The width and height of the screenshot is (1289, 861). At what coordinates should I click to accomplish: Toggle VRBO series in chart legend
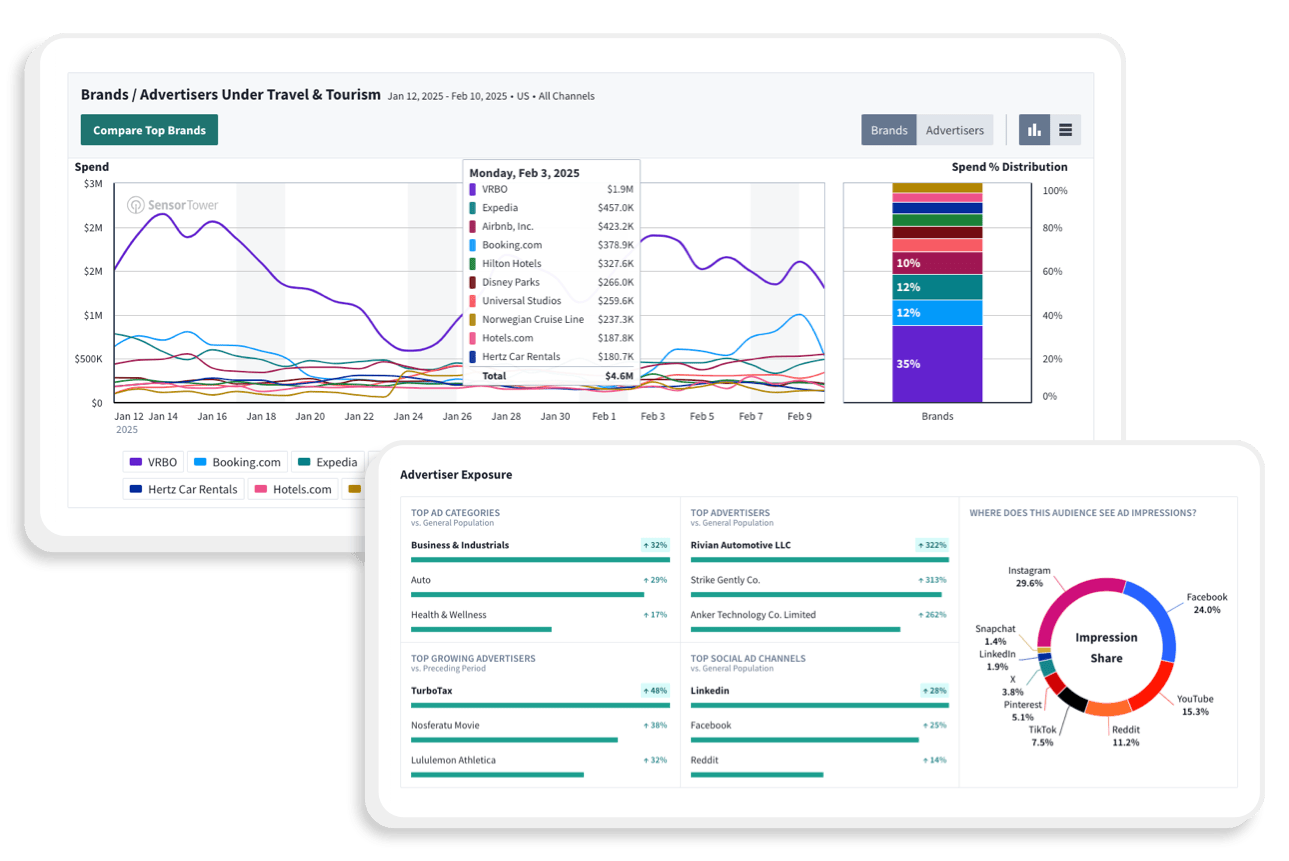point(153,462)
